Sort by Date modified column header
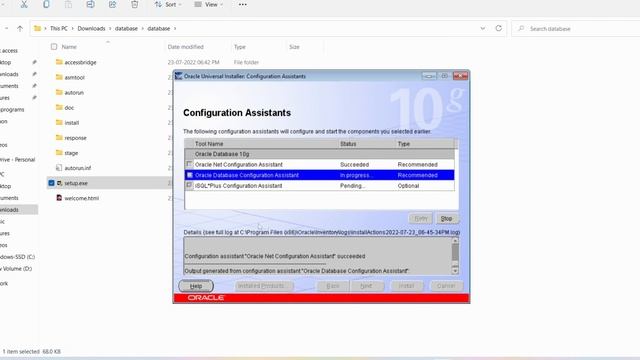640x360 pixels. [x=185, y=47]
